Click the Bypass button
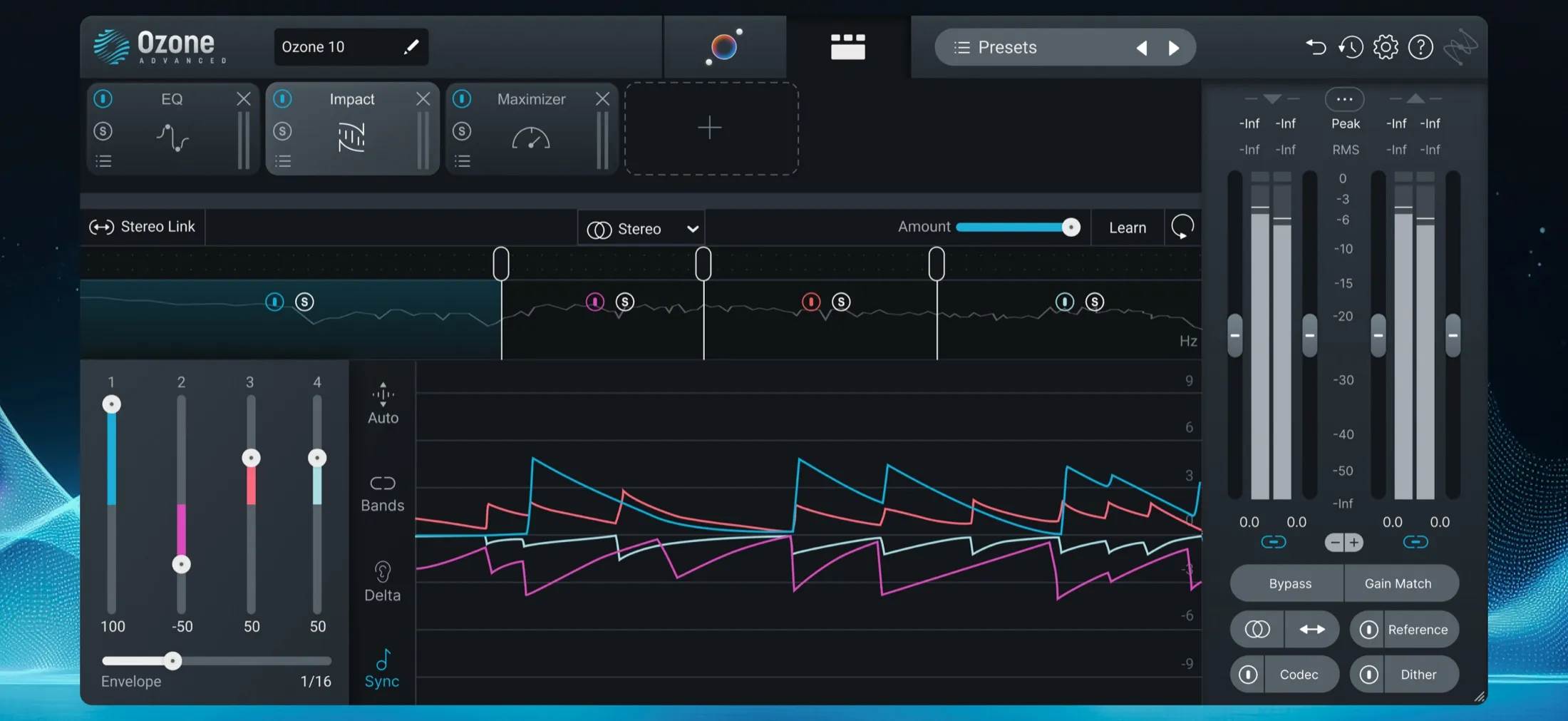 (x=1287, y=583)
